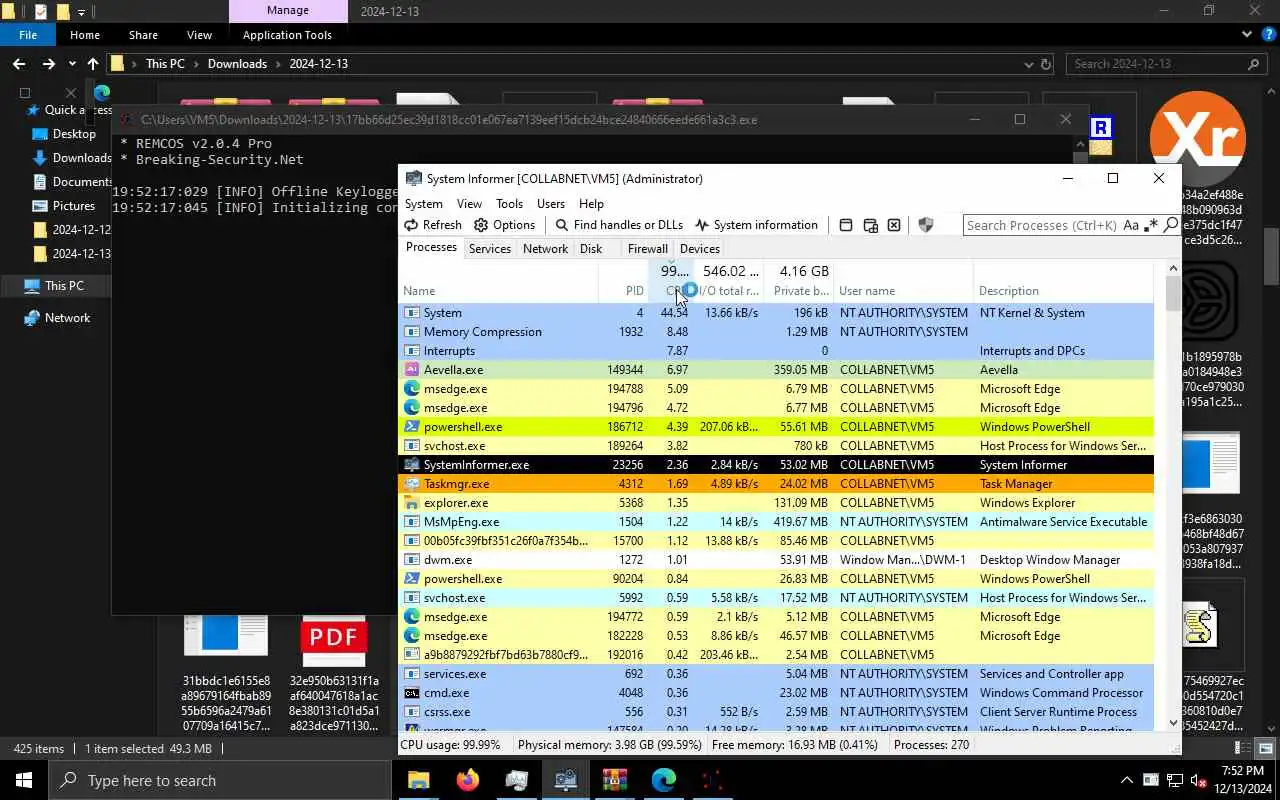1280x800 pixels.
Task: Click Refresh in System Informer toolbar
Action: point(432,225)
